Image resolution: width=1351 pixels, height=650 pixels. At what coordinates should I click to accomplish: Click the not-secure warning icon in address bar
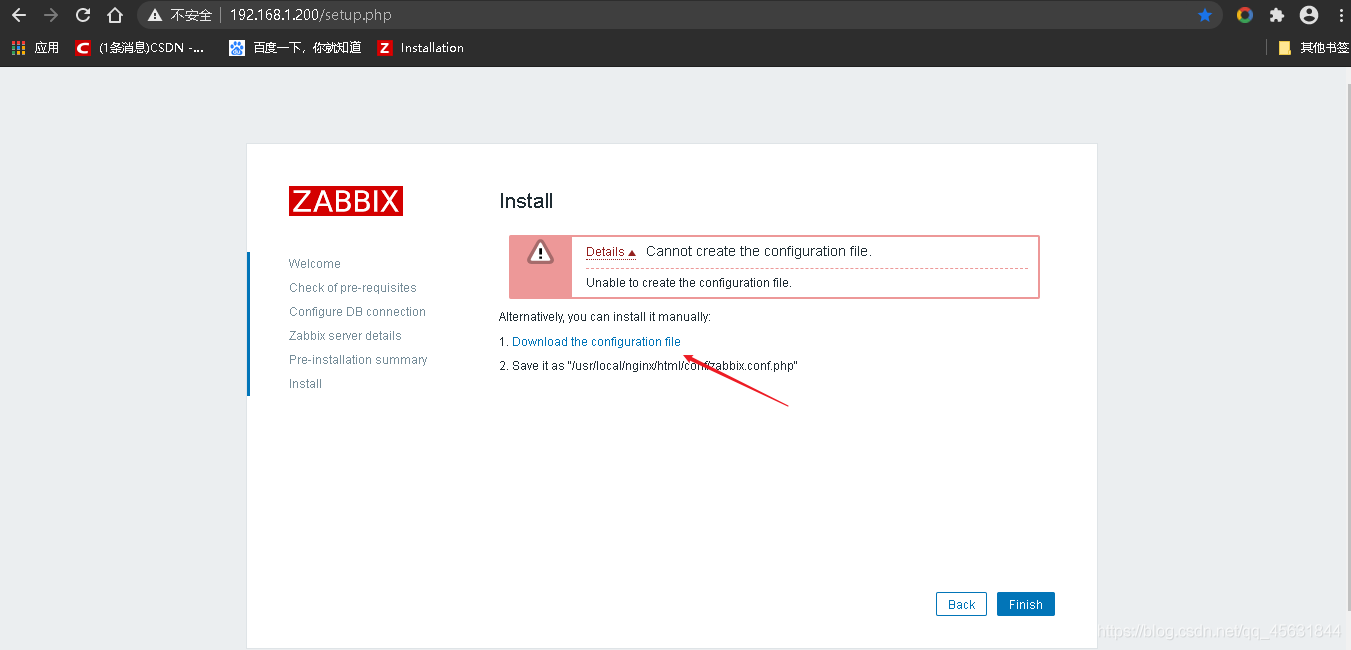(x=154, y=15)
